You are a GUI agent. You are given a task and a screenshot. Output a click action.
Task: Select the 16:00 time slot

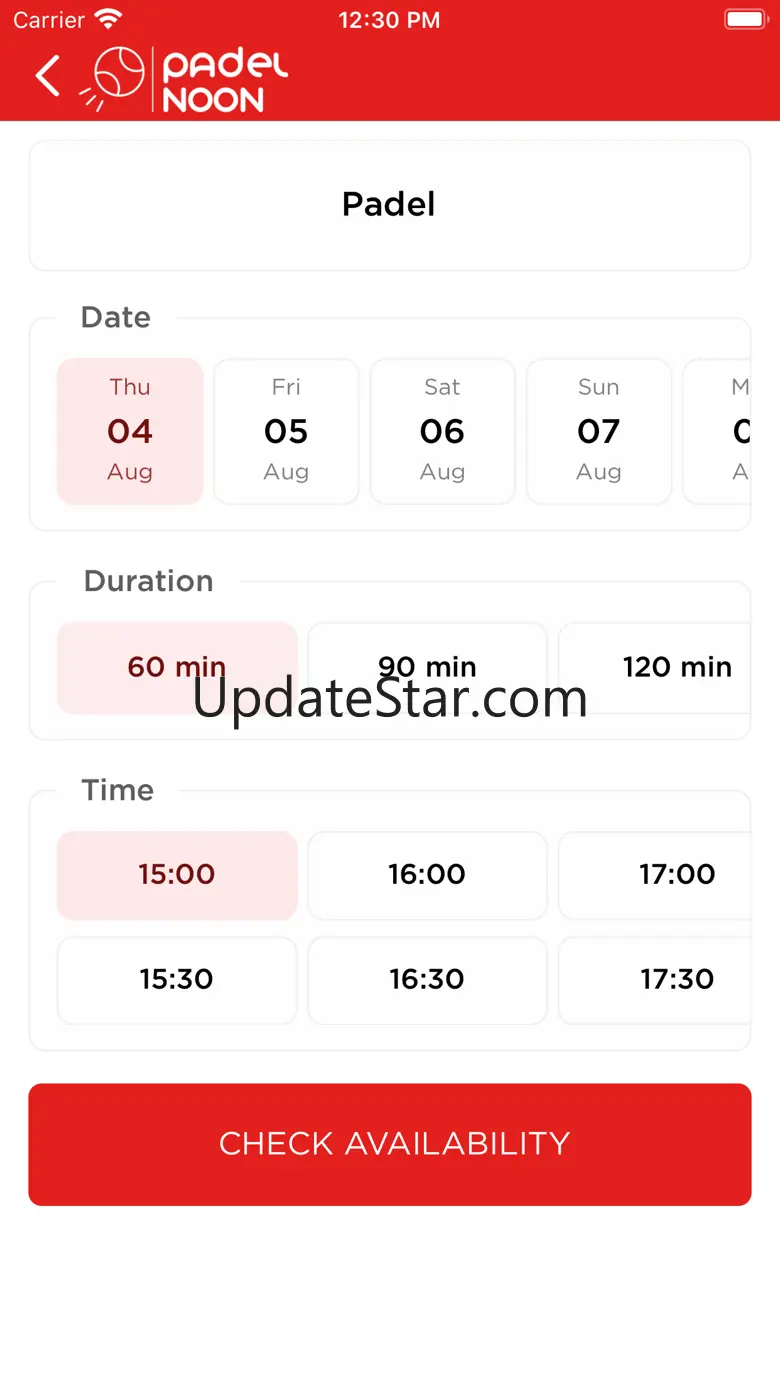click(x=427, y=874)
